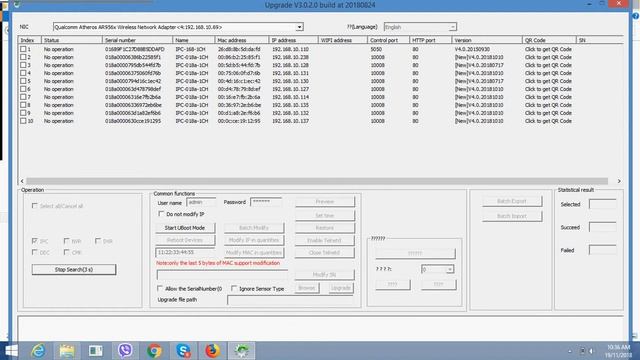Image resolution: width=640 pixels, height=360 pixels.
Task: Enable Do not modify IP option
Action: pyautogui.click(x=161, y=213)
